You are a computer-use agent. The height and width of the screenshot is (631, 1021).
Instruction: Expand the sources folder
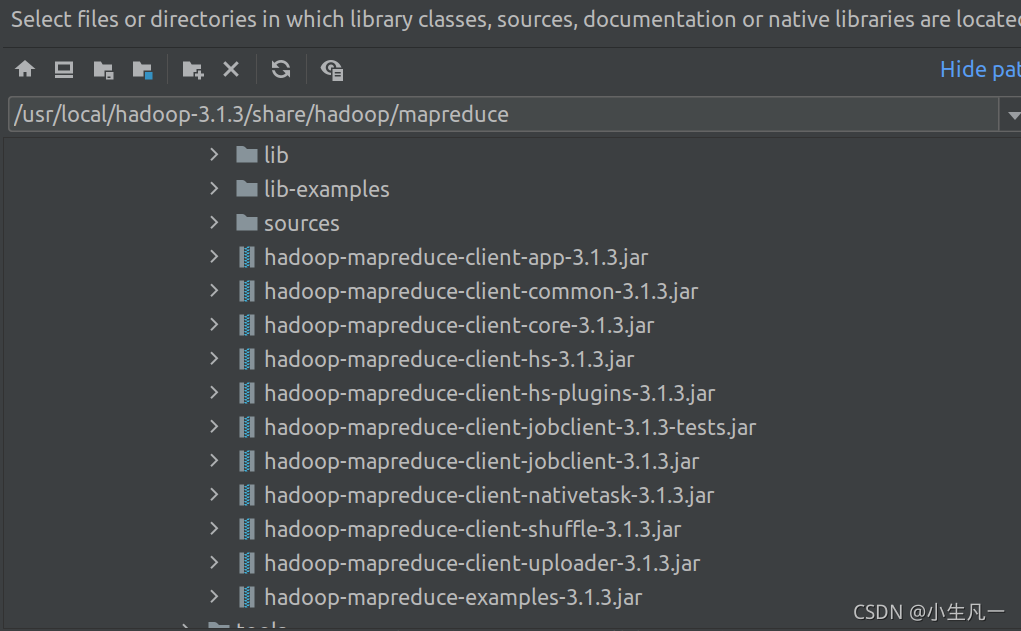(x=214, y=223)
